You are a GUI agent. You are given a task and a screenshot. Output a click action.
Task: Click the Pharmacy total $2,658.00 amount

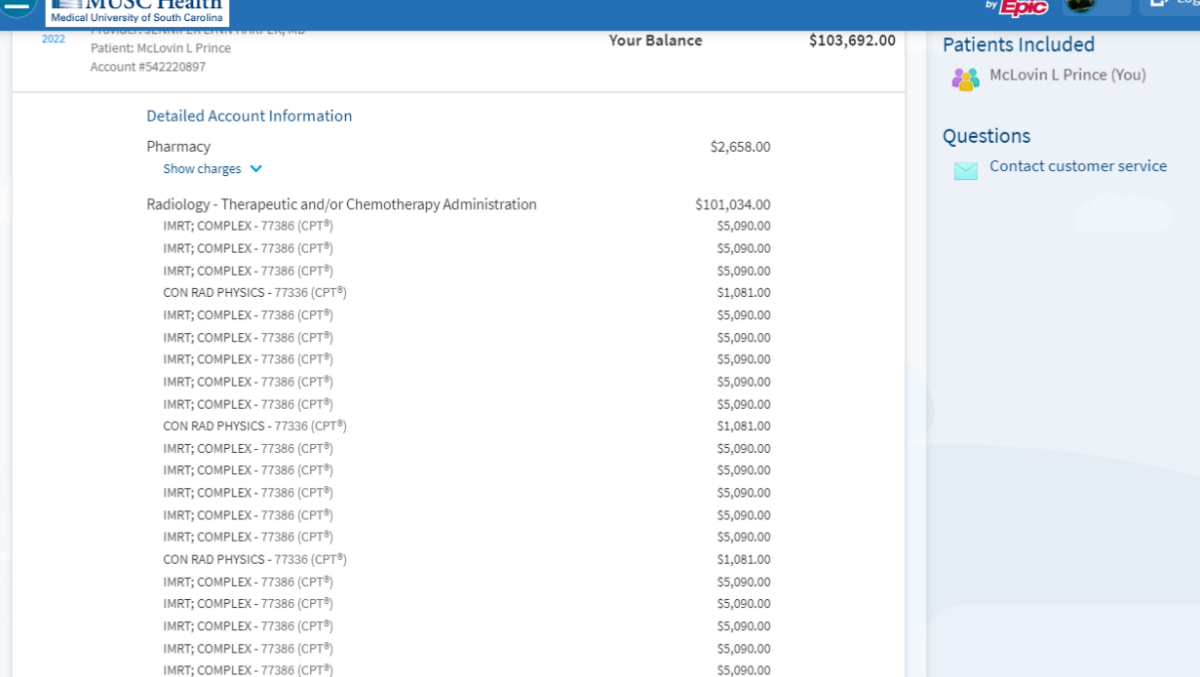(x=740, y=147)
